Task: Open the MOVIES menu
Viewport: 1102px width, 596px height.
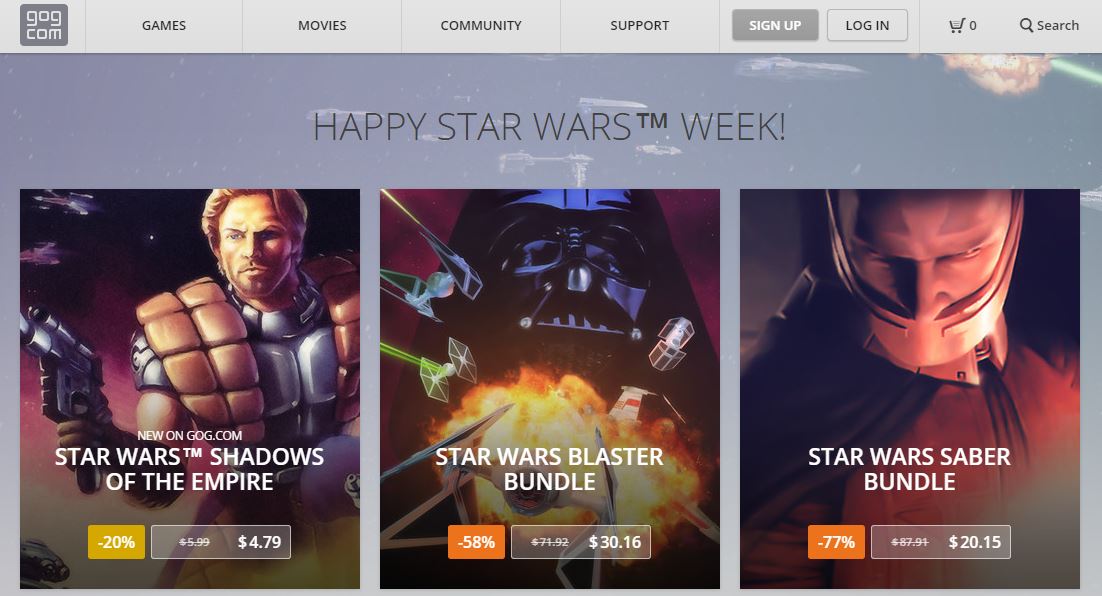Action: tap(322, 26)
